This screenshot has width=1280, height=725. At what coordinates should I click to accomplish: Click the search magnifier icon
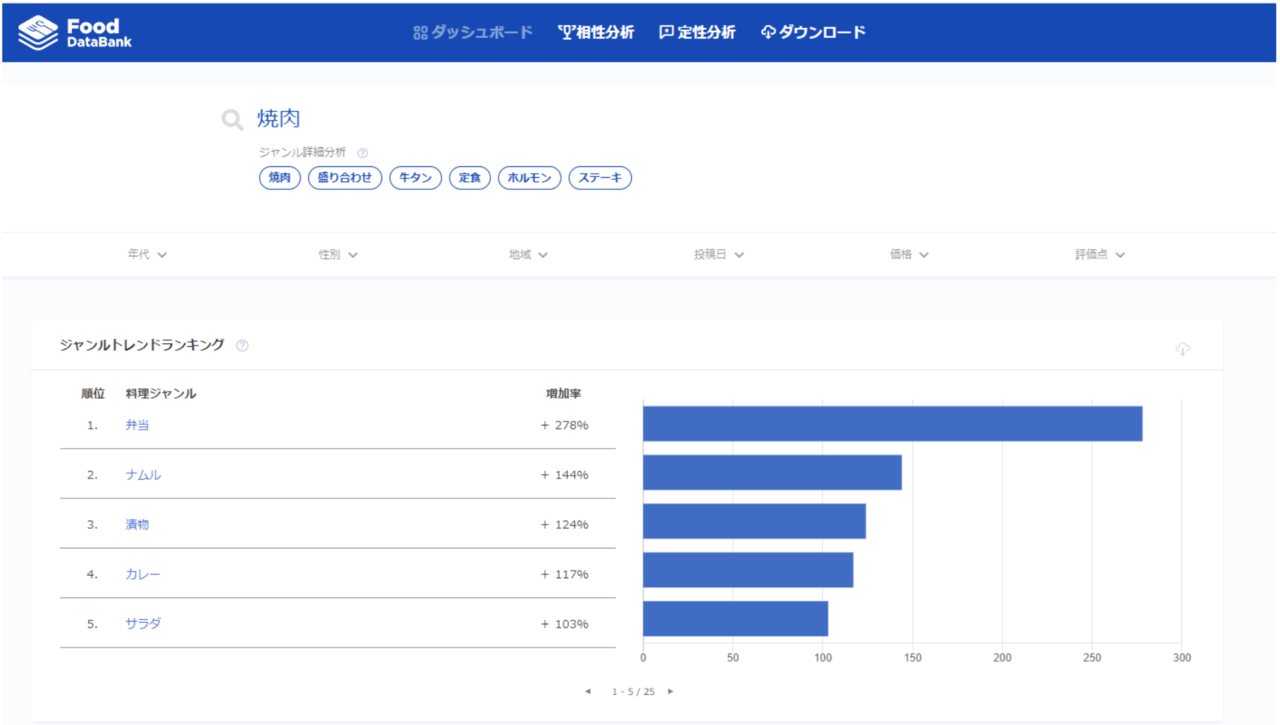coord(232,121)
